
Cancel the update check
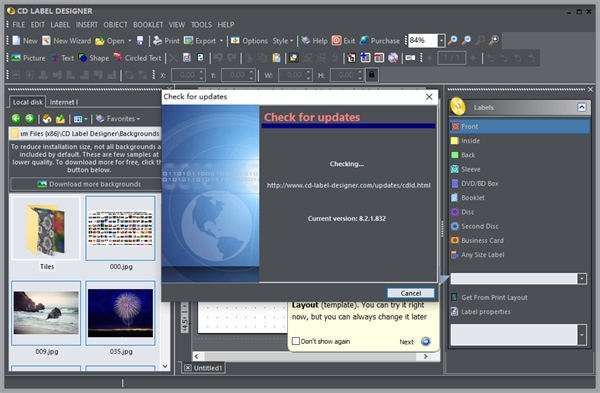click(411, 293)
